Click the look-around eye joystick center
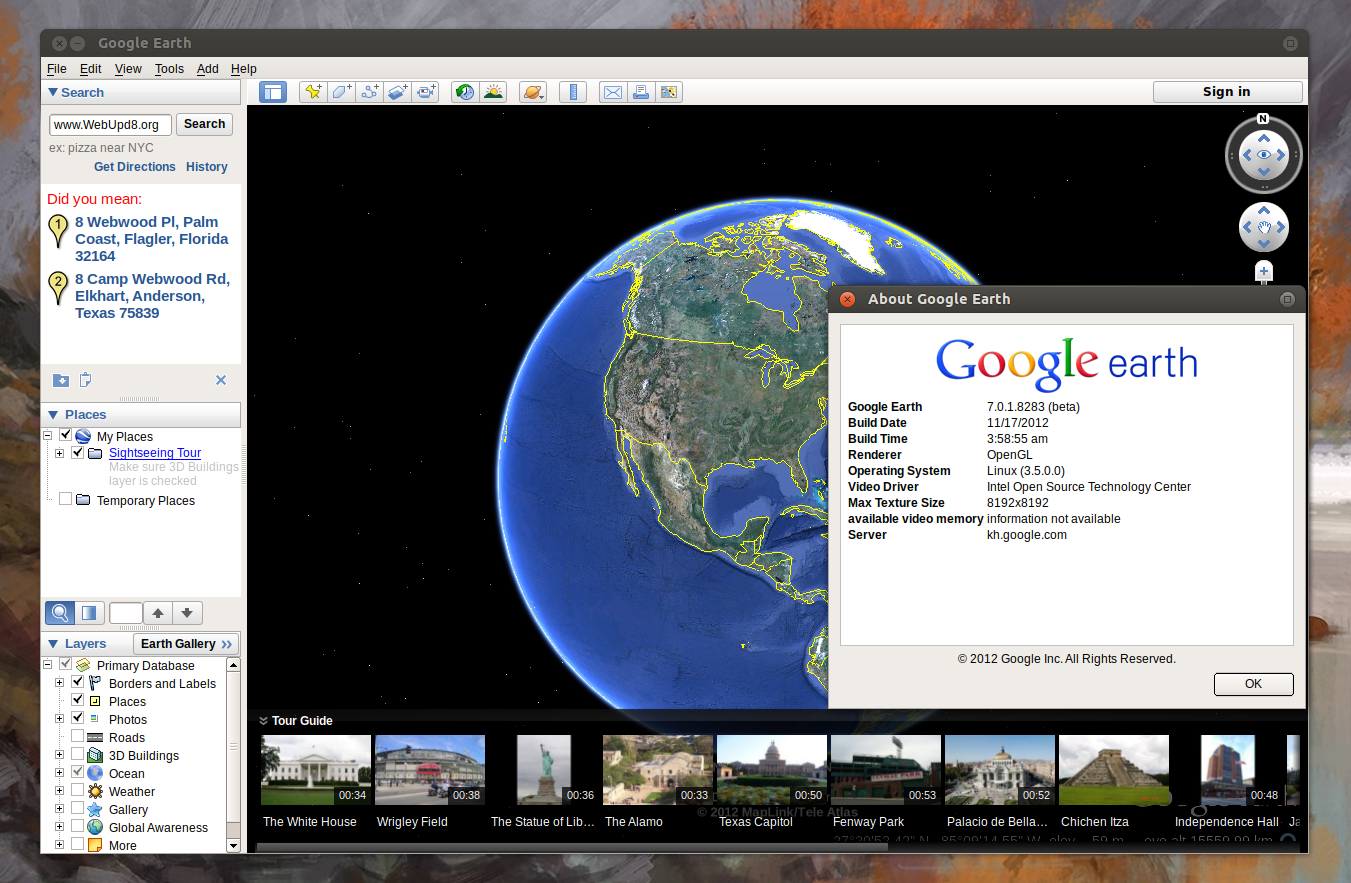The width and height of the screenshot is (1351, 883). [1264, 155]
